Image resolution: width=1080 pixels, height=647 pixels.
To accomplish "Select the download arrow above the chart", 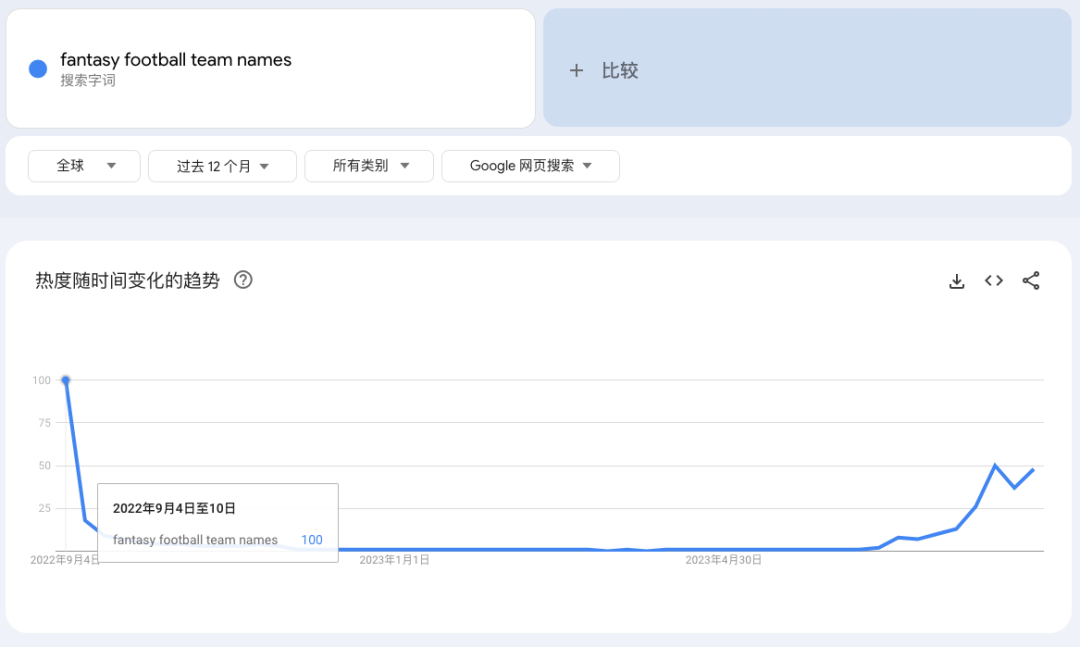I will coord(957,281).
